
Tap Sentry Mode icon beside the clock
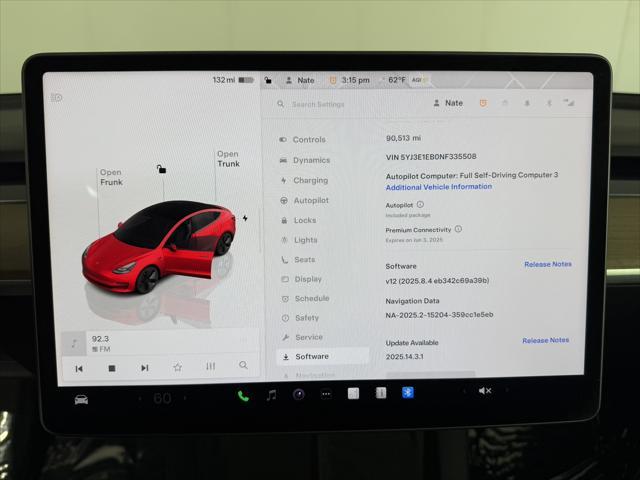click(333, 80)
